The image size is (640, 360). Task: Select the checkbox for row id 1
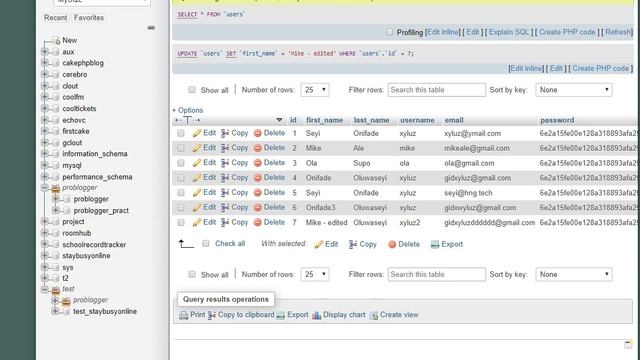click(181, 133)
